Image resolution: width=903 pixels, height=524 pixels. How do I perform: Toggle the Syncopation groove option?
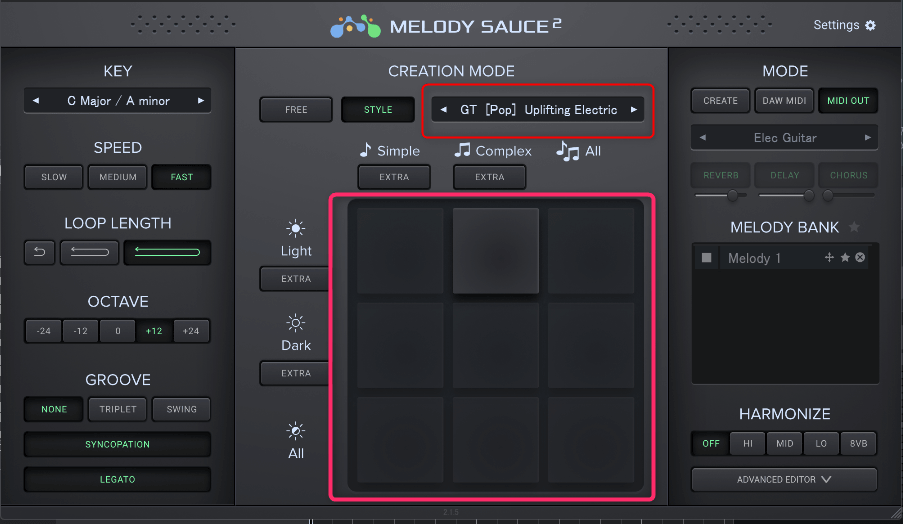[x=117, y=444]
